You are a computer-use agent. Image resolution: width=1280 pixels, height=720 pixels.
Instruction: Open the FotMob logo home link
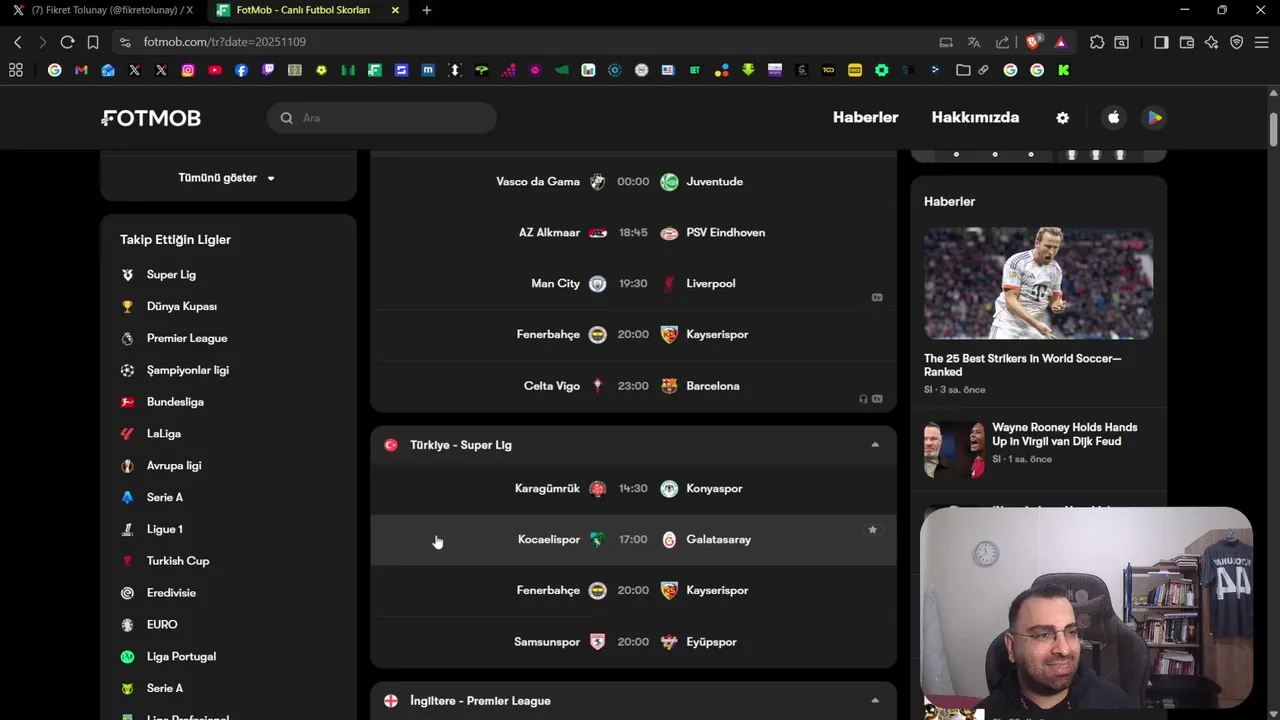click(x=151, y=118)
